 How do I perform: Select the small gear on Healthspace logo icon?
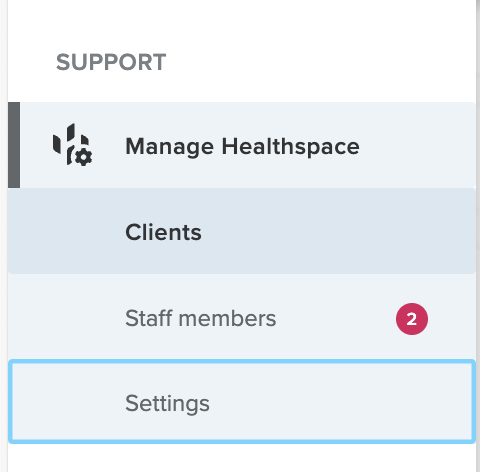(x=83, y=157)
